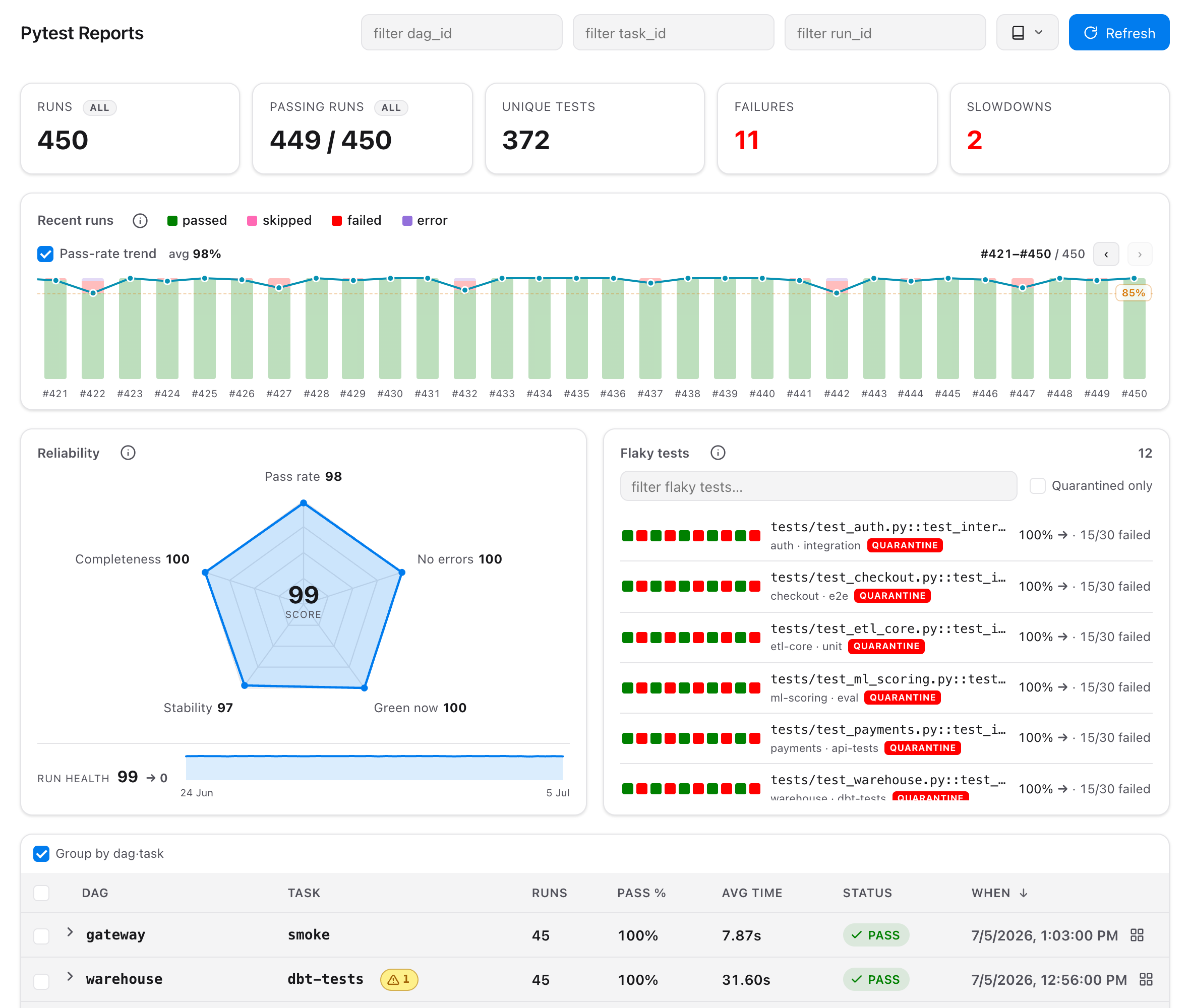1190x1008 pixels.
Task: Click the radar chart score 99
Action: (304, 595)
